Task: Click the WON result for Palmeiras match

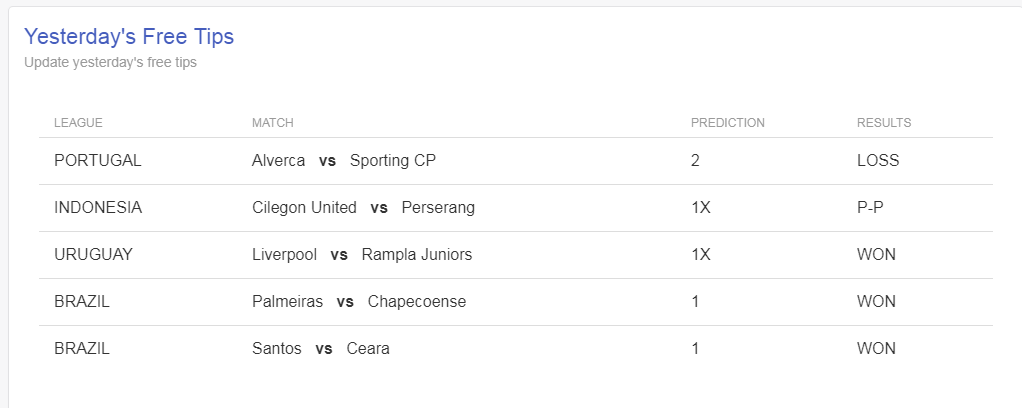Action: pos(877,302)
